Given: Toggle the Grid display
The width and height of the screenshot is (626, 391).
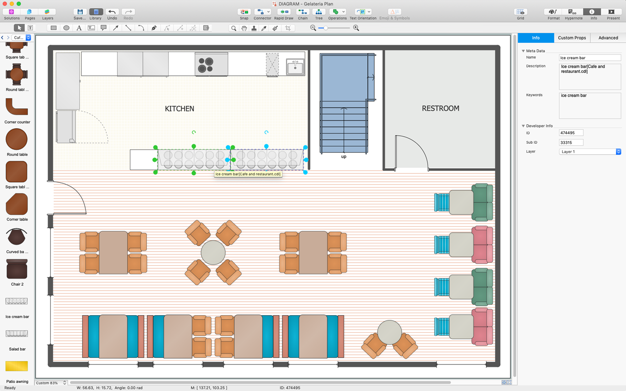Looking at the screenshot, I should click(521, 12).
